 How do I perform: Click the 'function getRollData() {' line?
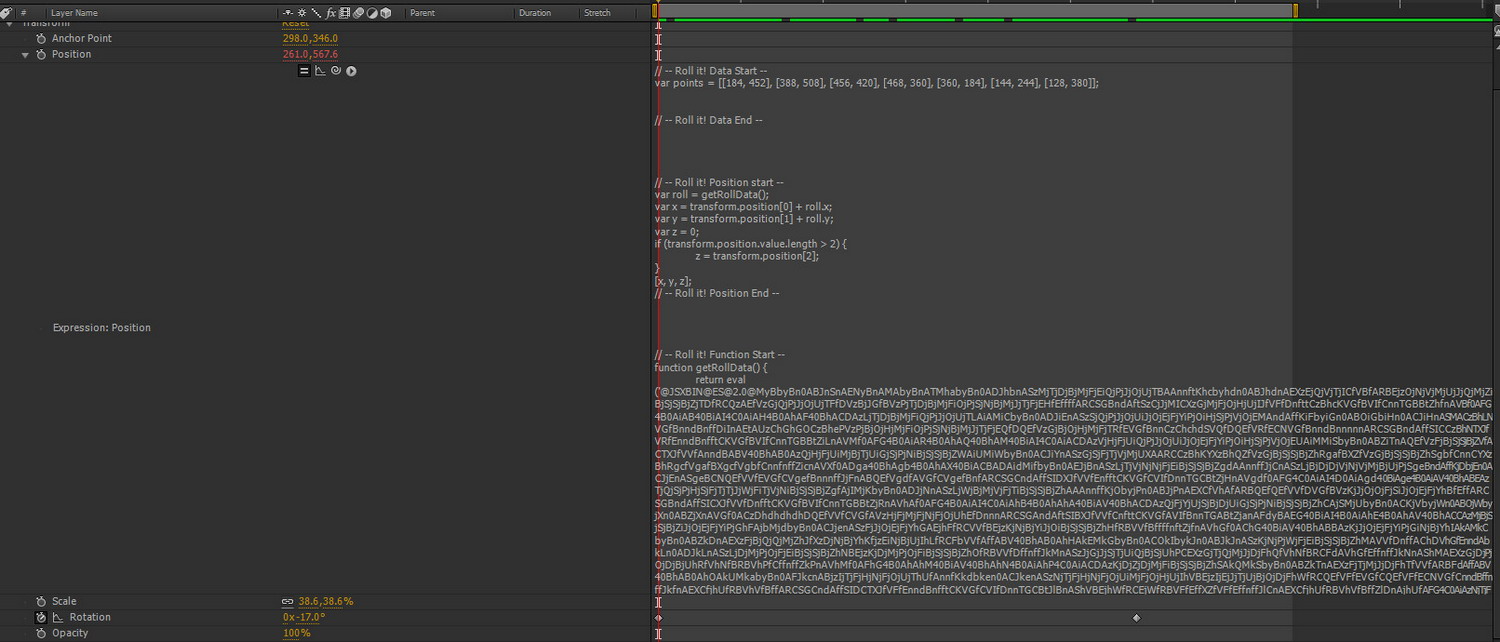pos(710,367)
